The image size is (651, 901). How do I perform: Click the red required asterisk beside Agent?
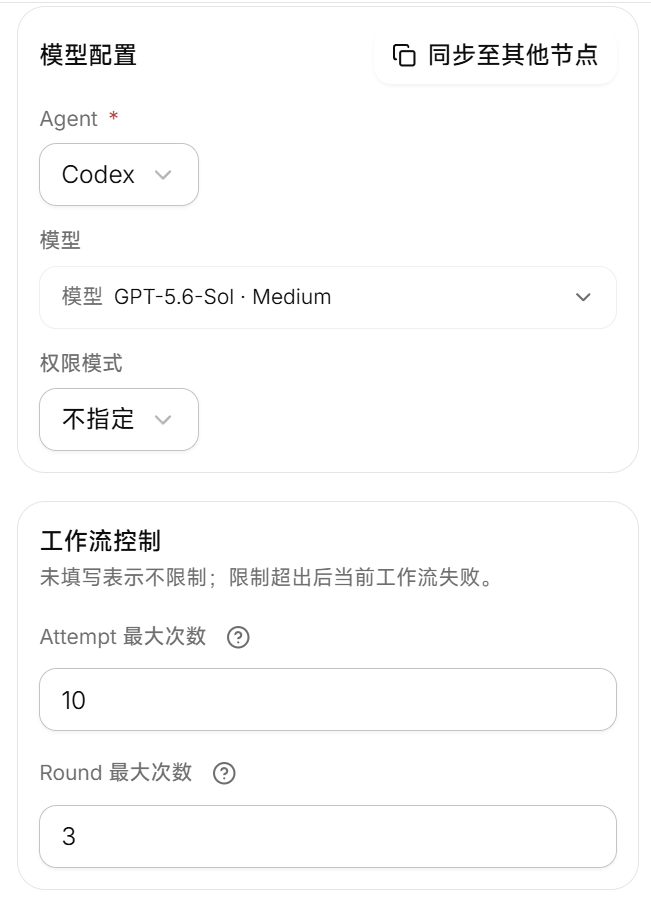(x=114, y=116)
